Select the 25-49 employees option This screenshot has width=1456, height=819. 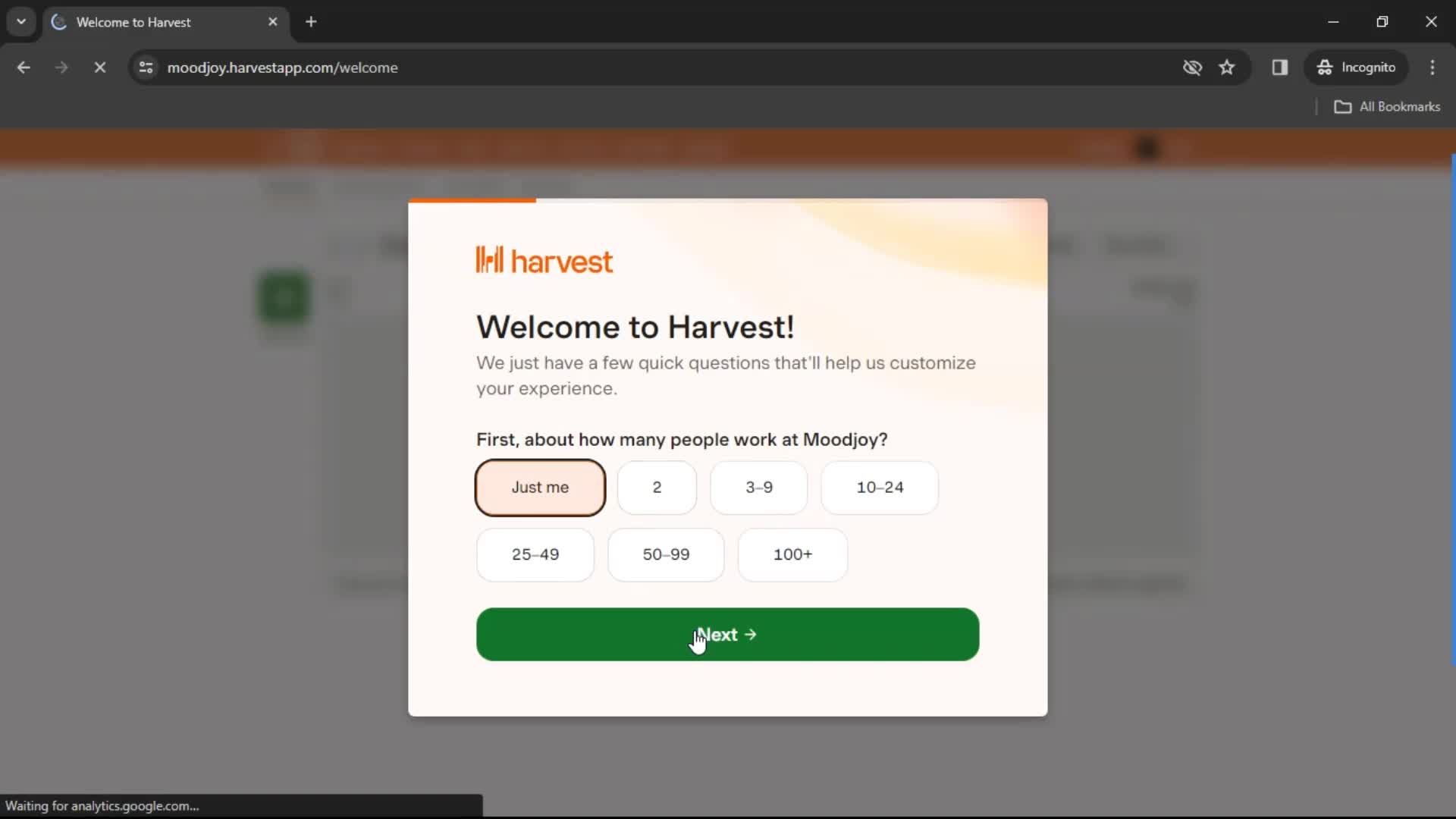click(x=535, y=554)
